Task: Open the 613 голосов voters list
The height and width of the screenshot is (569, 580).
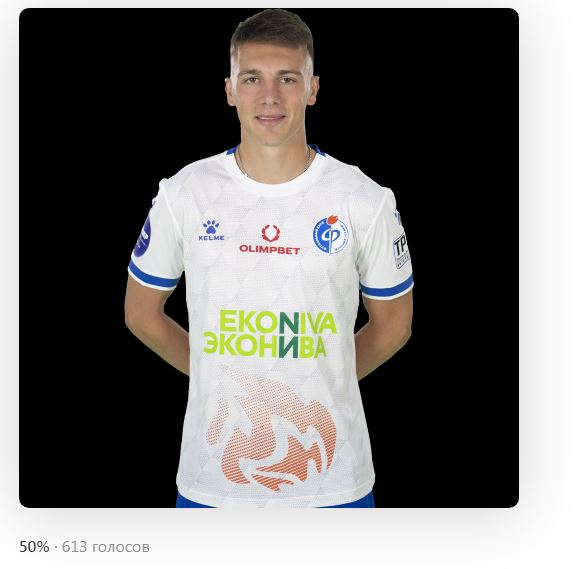Action: tap(106, 546)
